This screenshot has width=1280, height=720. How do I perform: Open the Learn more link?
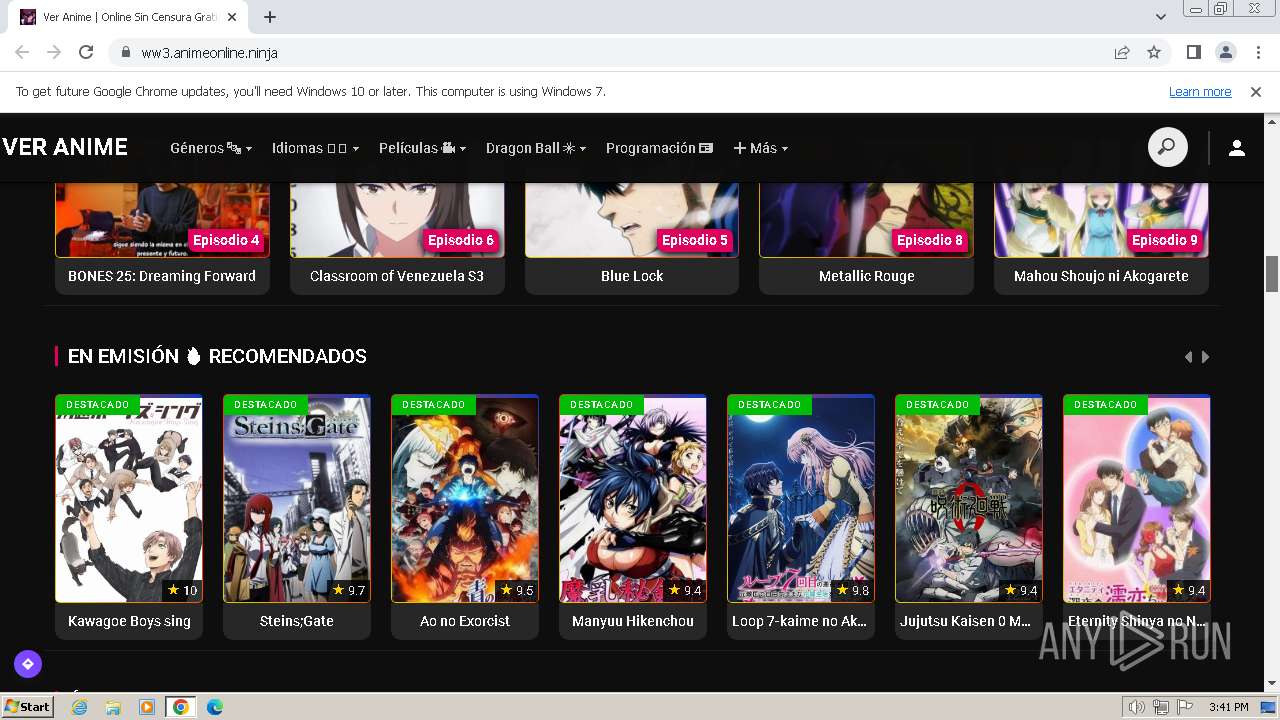point(1200,91)
